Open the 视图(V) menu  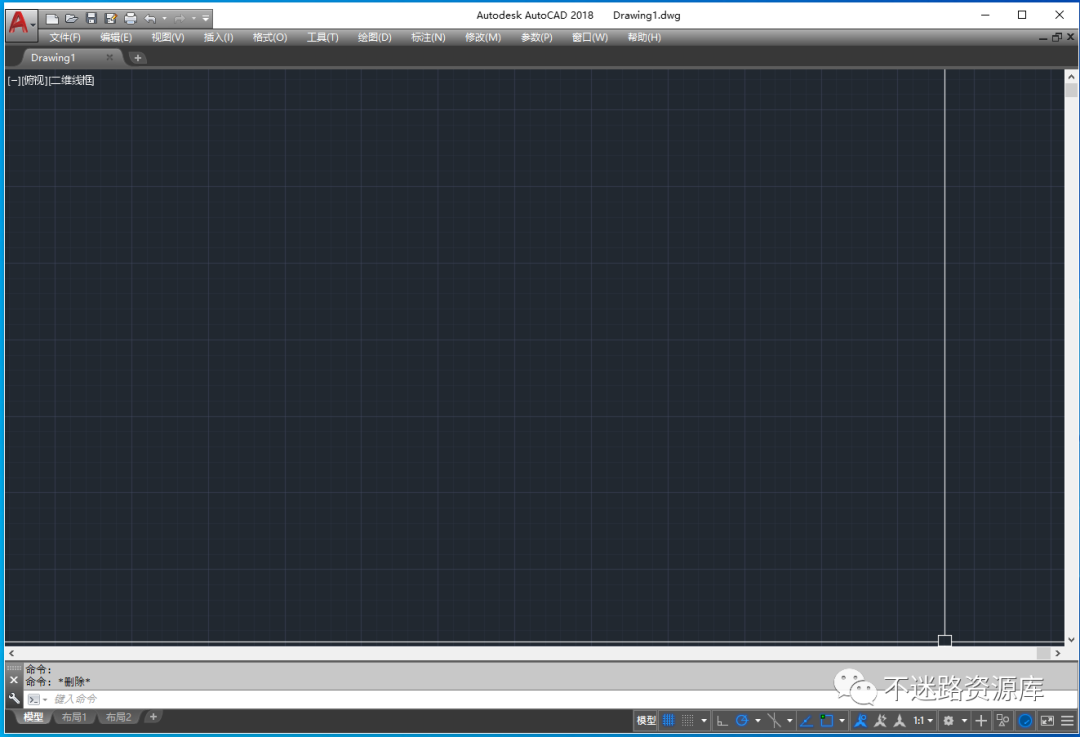[x=167, y=37]
